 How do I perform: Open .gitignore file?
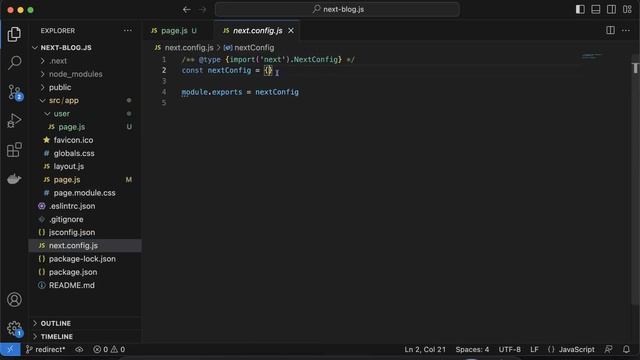[85, 219]
